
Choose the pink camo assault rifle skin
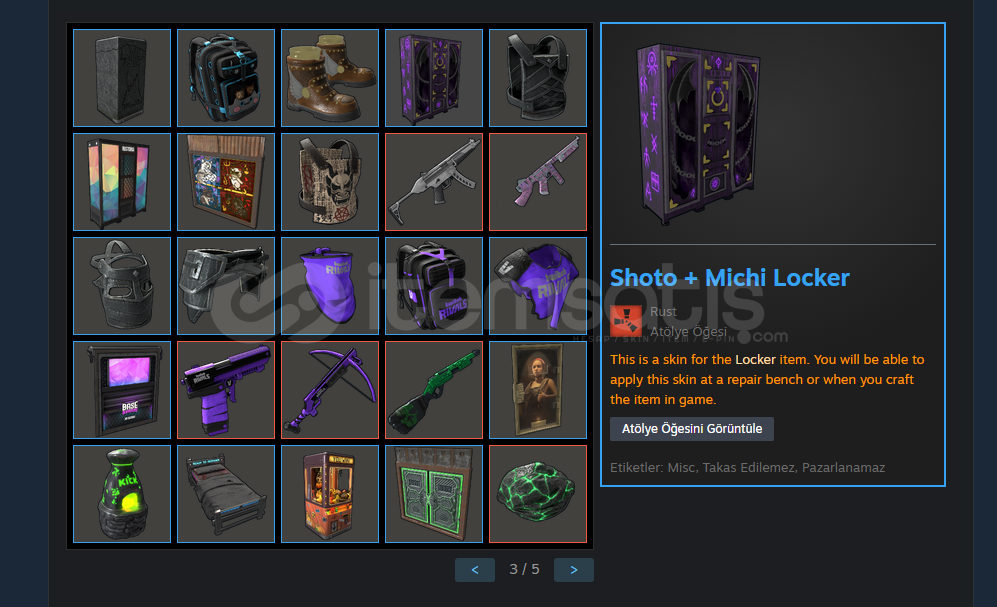click(538, 182)
